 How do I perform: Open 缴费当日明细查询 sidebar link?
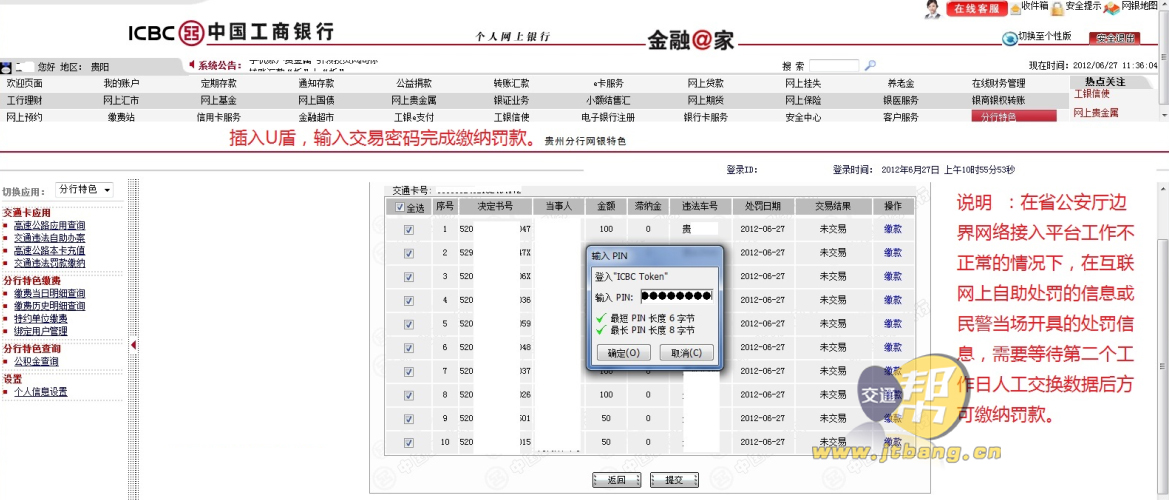pos(49,294)
